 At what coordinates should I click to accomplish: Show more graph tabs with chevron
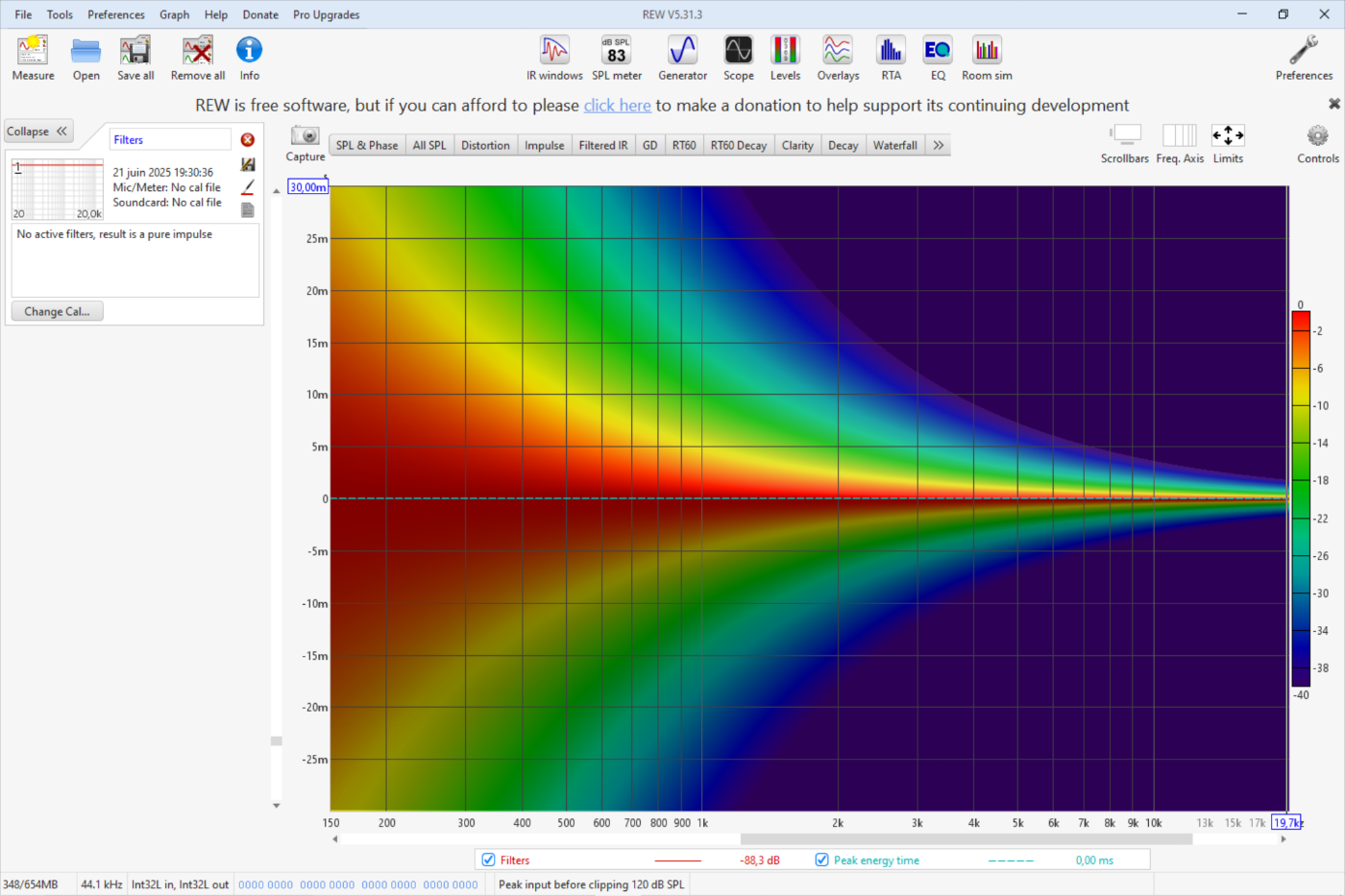coord(938,145)
